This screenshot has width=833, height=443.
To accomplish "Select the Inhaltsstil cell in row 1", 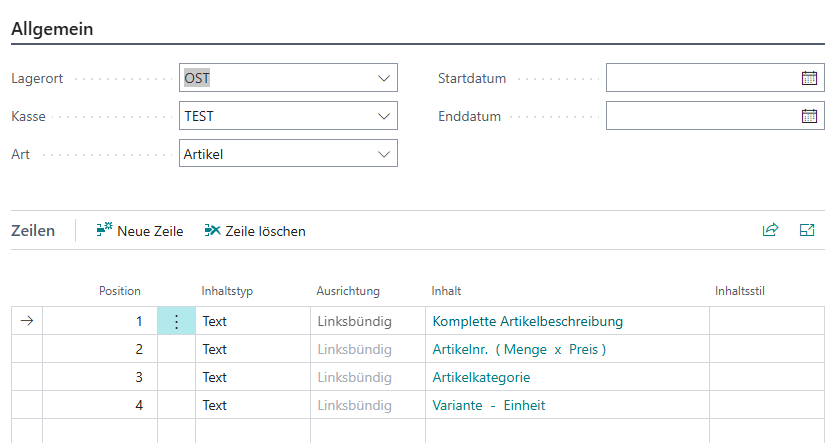I will pyautogui.click(x=767, y=321).
